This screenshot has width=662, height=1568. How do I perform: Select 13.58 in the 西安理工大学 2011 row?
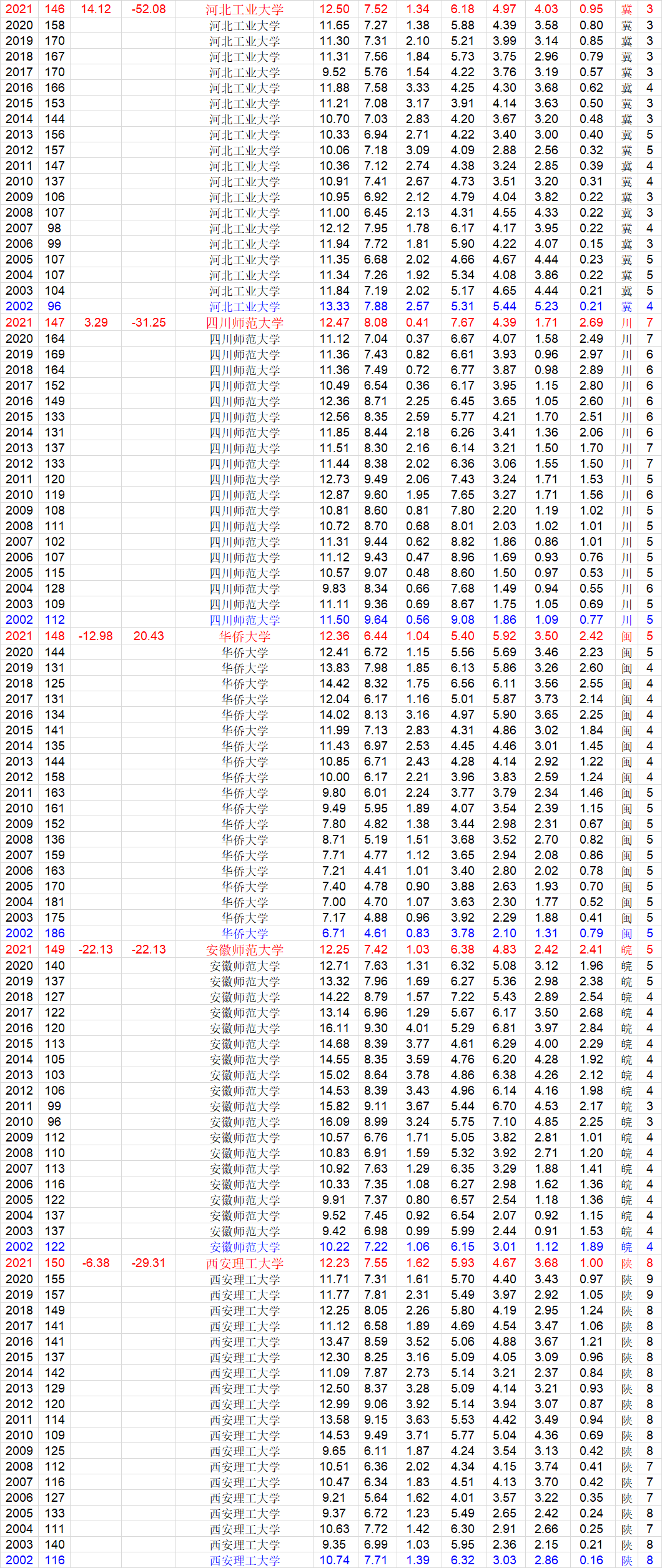click(335, 1420)
